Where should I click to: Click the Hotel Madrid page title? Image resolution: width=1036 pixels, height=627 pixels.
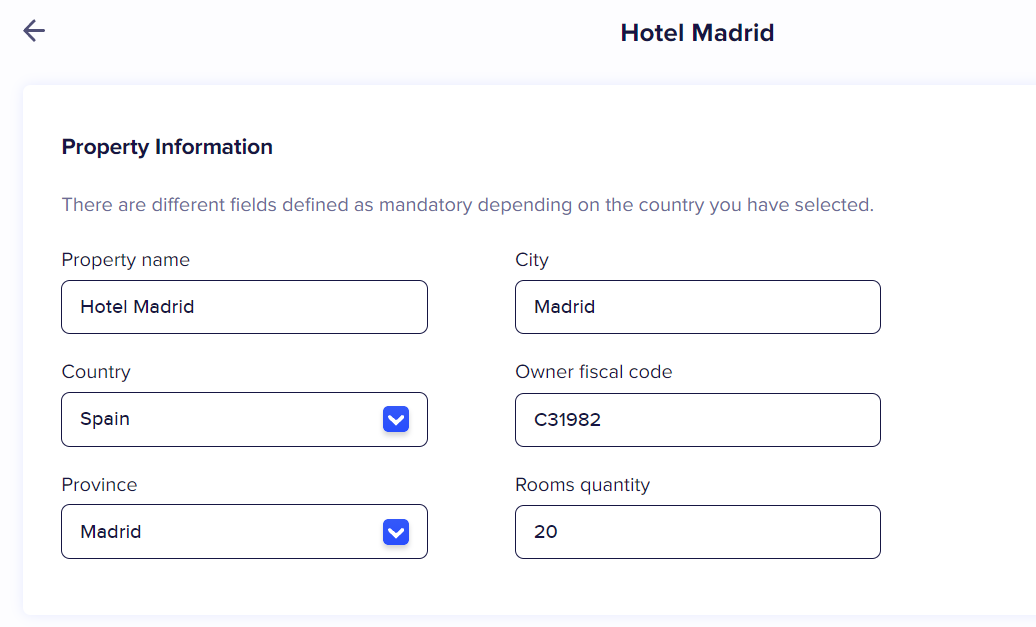click(697, 33)
